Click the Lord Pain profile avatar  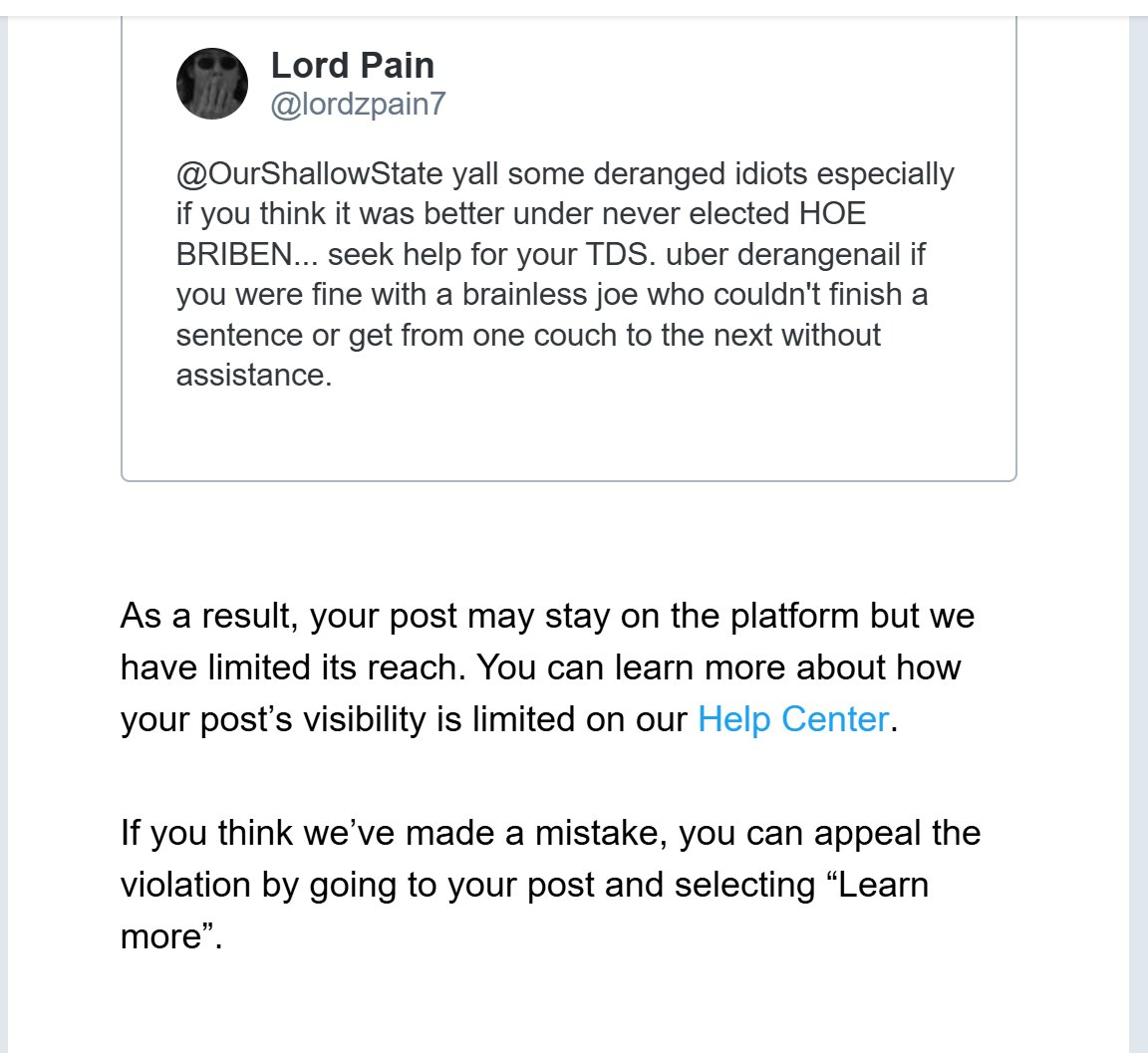(211, 84)
